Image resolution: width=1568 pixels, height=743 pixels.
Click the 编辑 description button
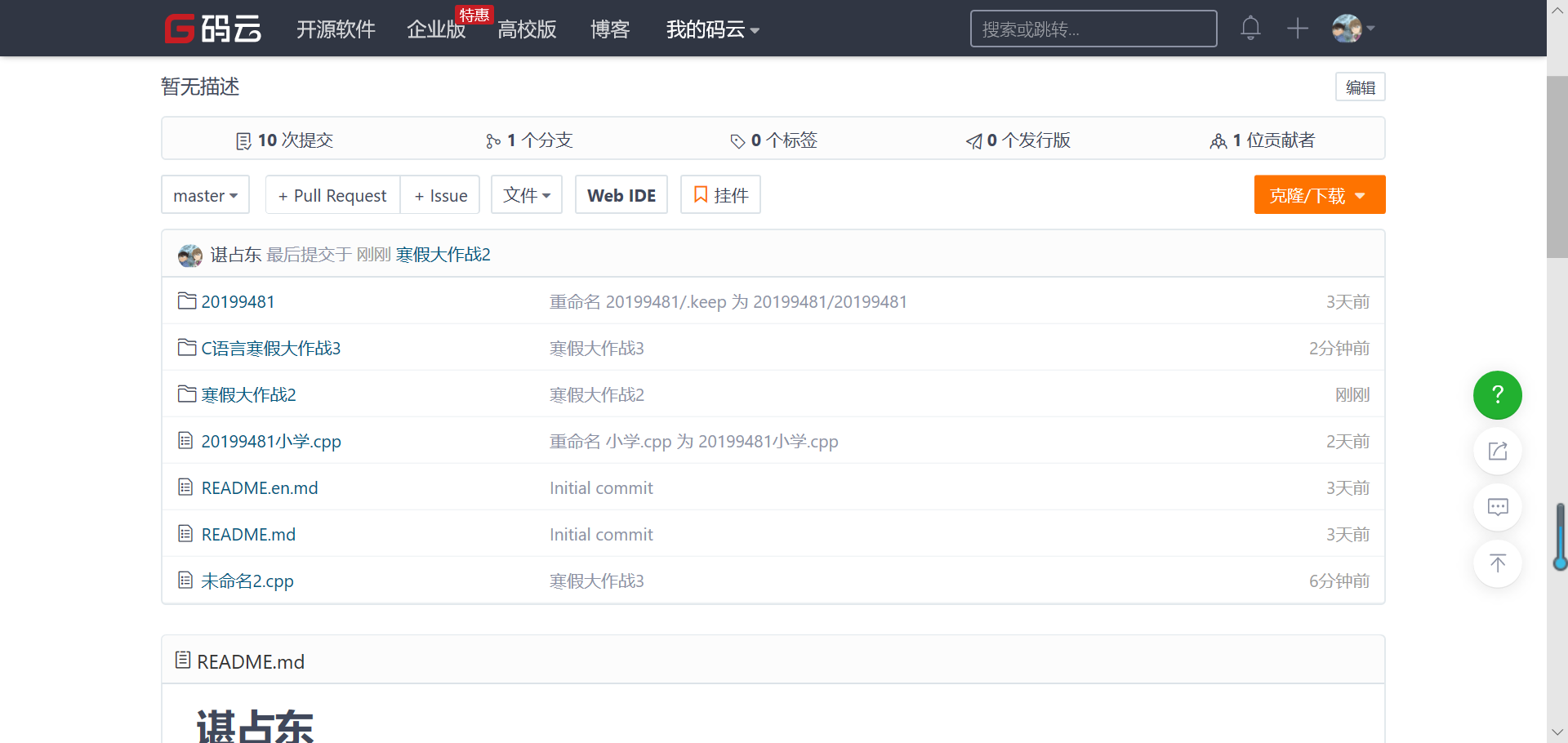1361,87
